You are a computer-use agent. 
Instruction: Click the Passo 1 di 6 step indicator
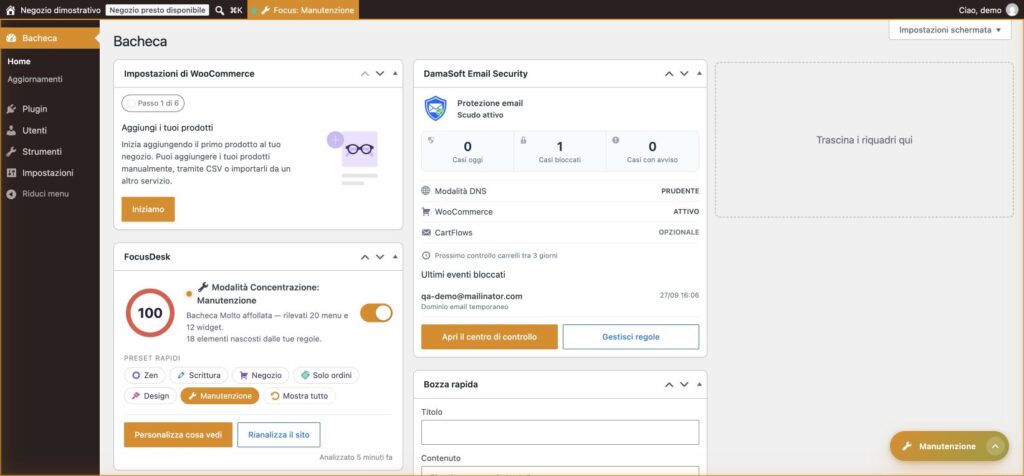(x=153, y=103)
